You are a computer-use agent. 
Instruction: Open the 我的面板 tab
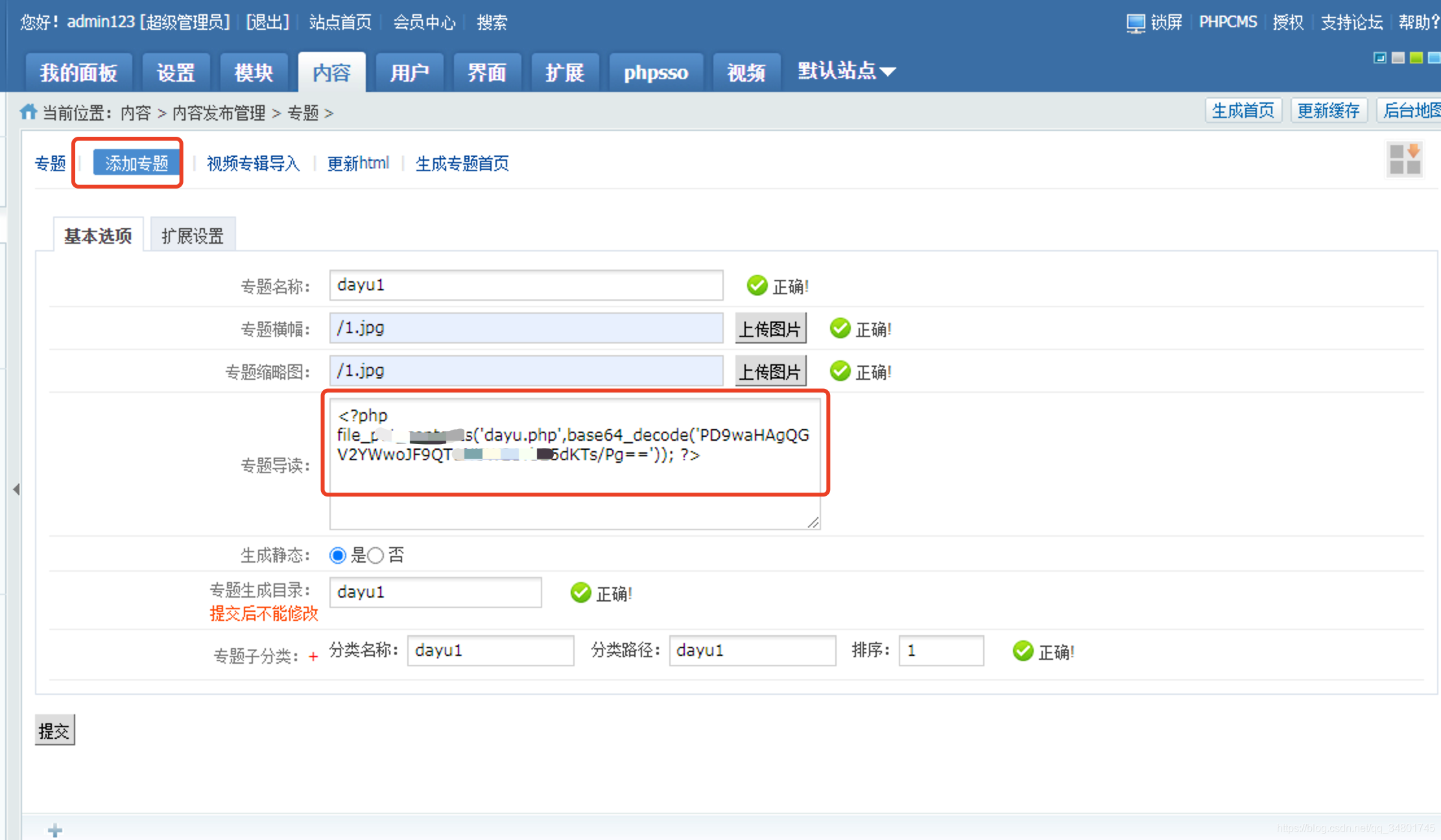click(78, 73)
